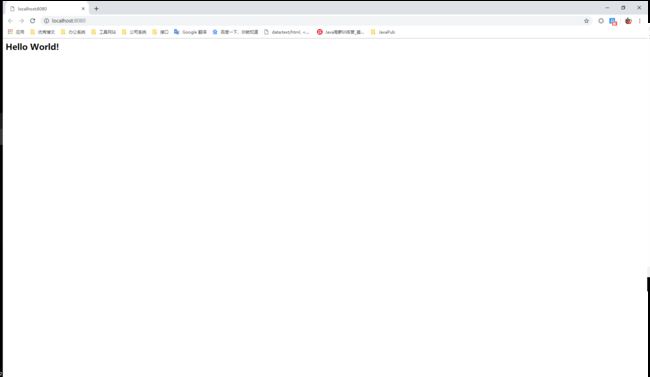Minimize the browser window
Image resolution: width=650 pixels, height=377 pixels.
[607, 7]
